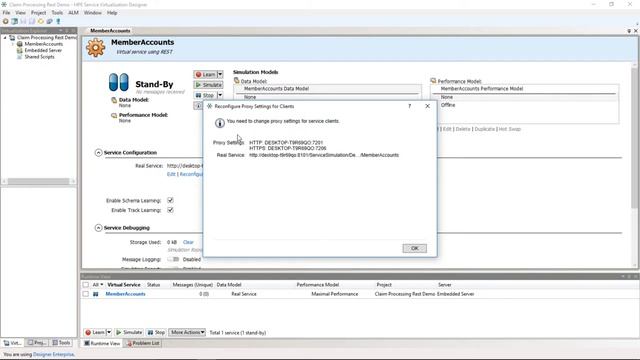Close the Reconfigure Proxy Settings dialog
This screenshot has width=640, height=360.
tap(427, 106)
